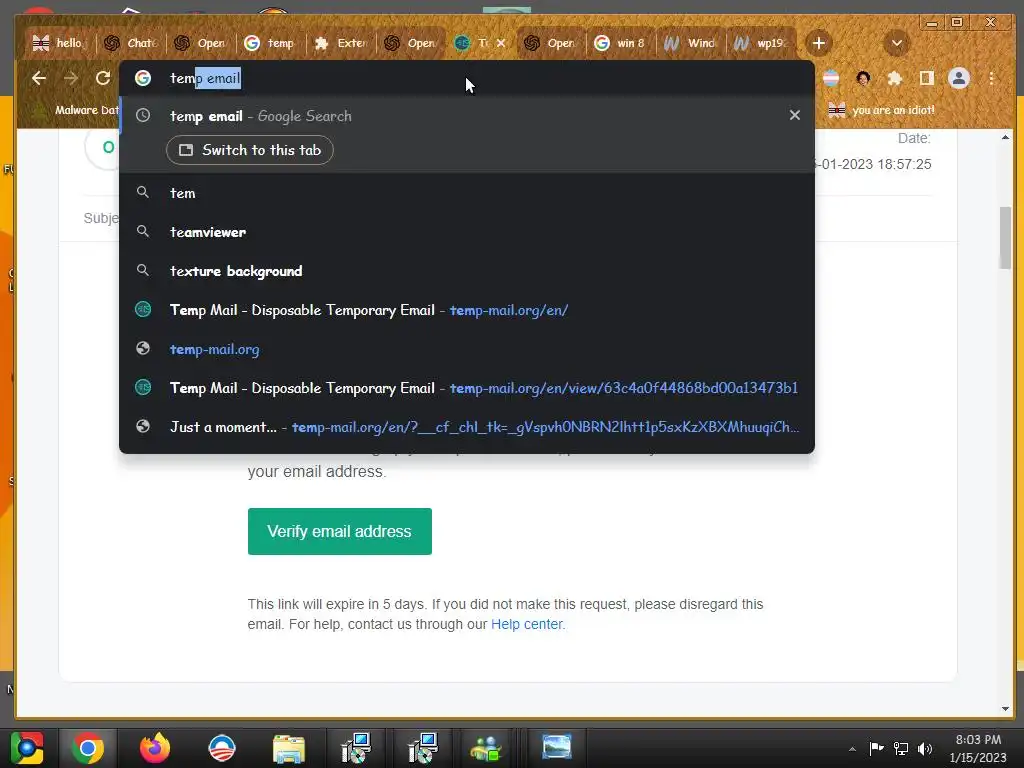Open the Action Center flag icon
The height and width of the screenshot is (768, 1024).
coord(876,748)
